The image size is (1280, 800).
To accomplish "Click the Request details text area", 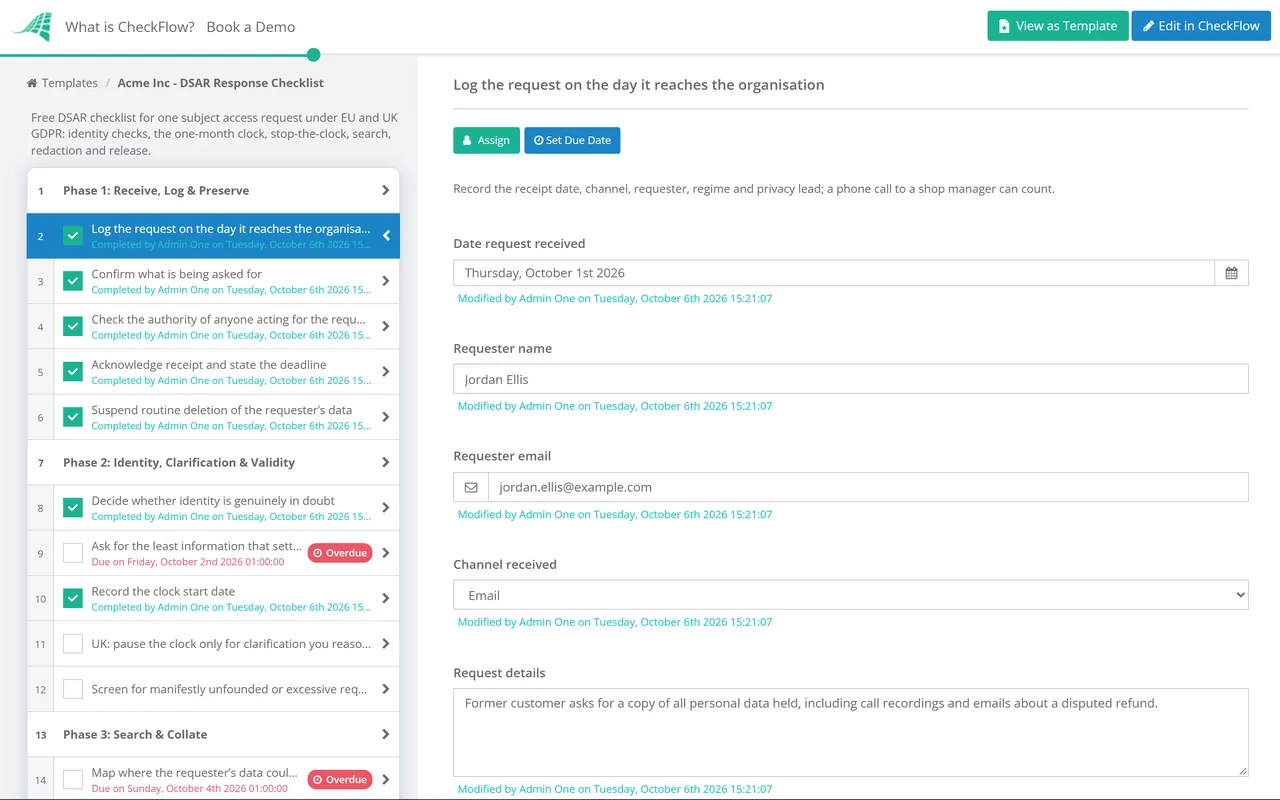I will (851, 732).
